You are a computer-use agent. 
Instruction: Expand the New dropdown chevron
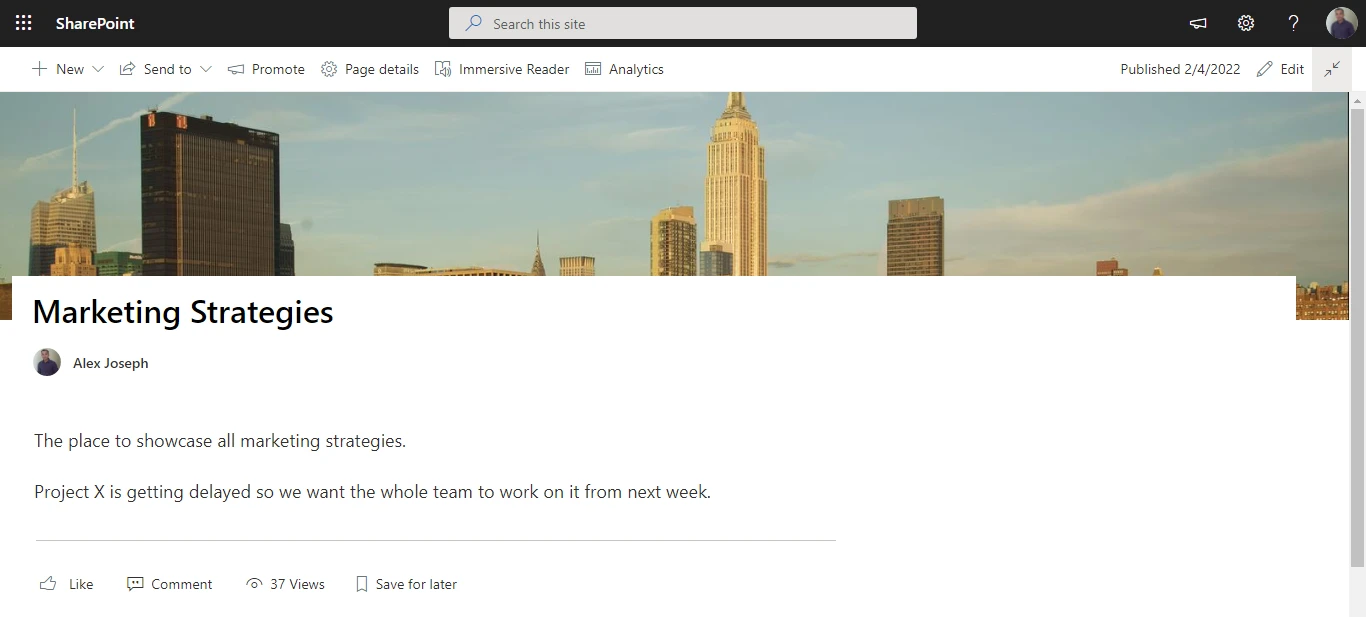pos(98,69)
